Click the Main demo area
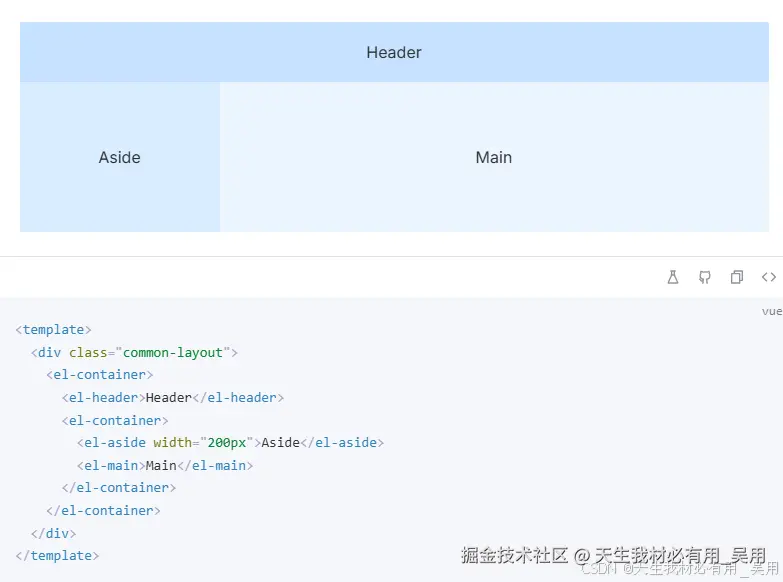The height and width of the screenshot is (582, 783). point(494,157)
